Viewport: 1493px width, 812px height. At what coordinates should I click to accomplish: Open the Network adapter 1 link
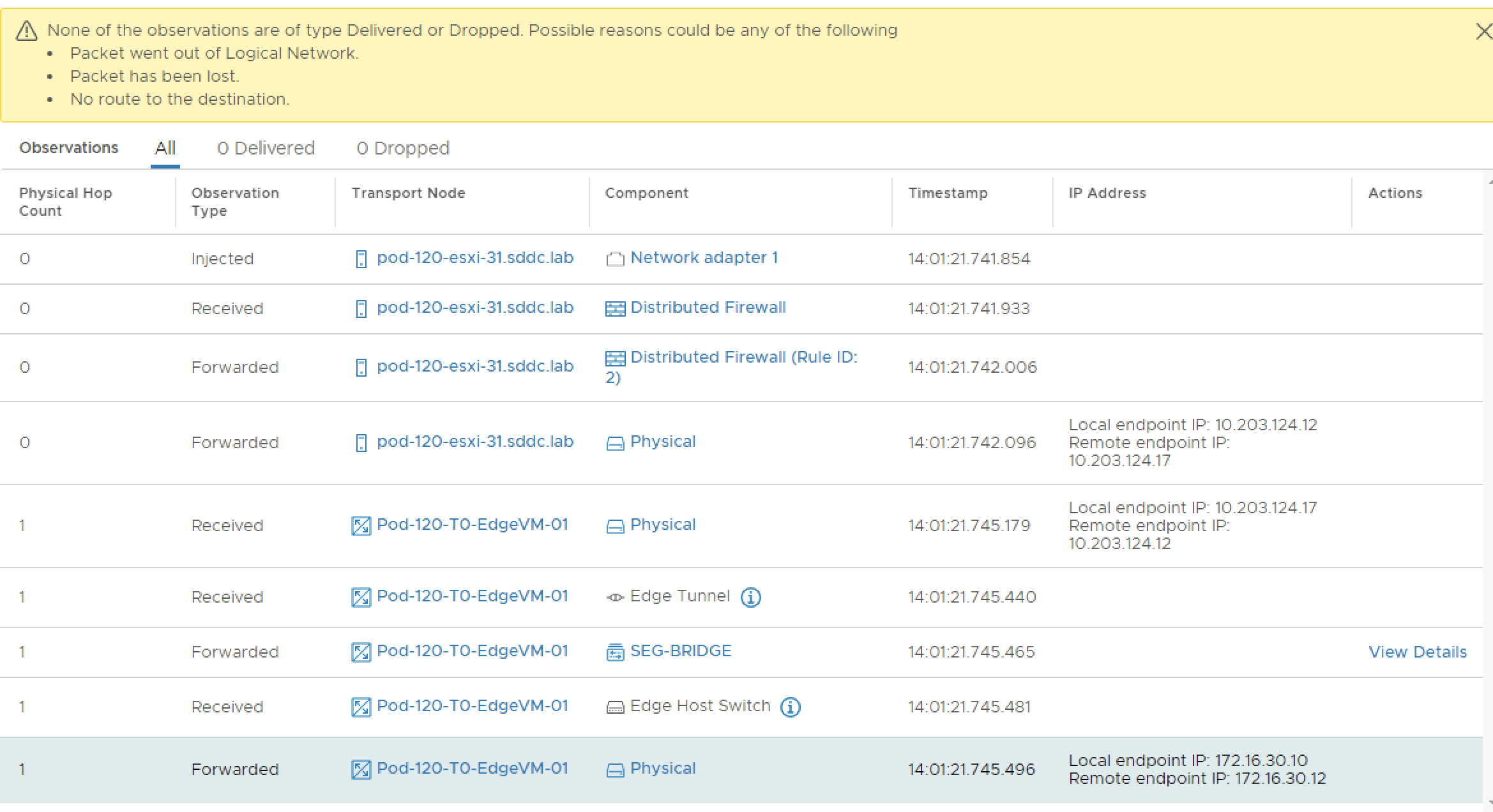click(704, 258)
